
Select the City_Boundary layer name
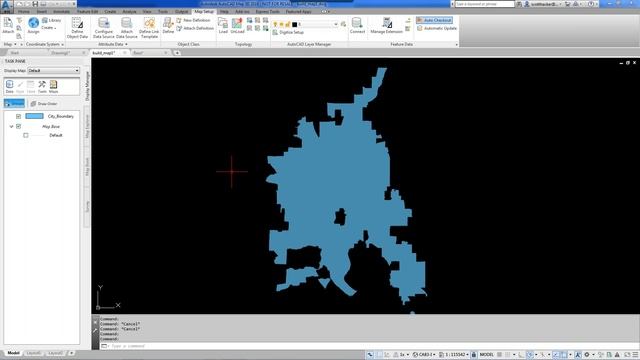(x=61, y=116)
